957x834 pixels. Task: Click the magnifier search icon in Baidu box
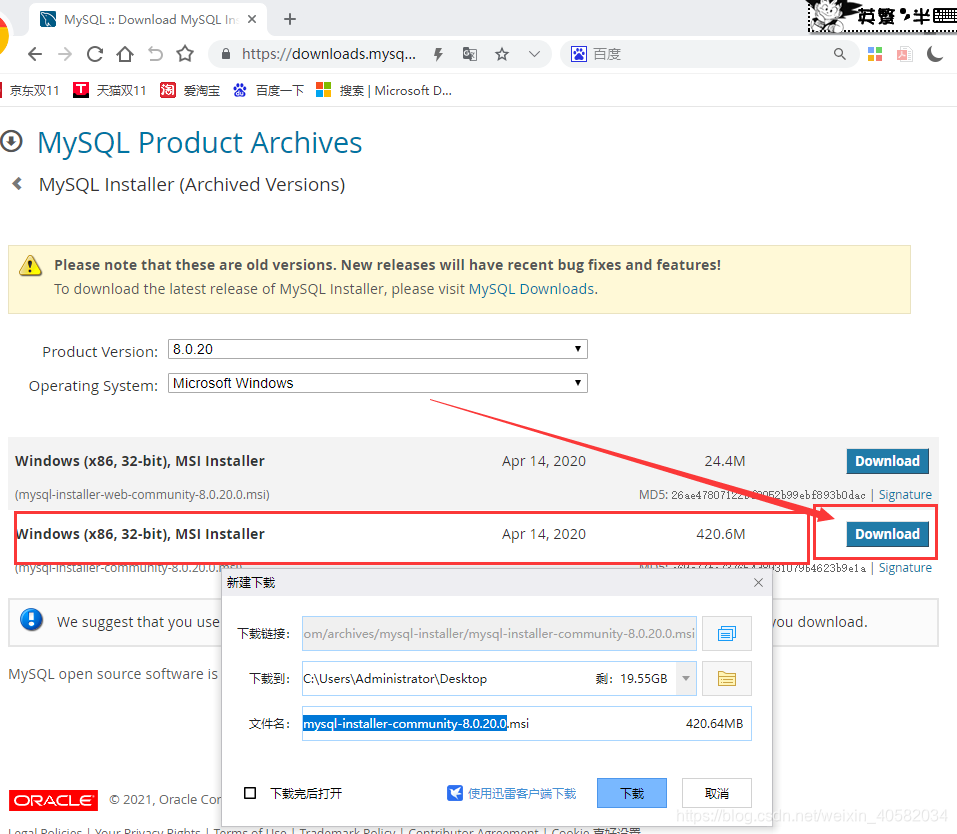click(x=840, y=54)
